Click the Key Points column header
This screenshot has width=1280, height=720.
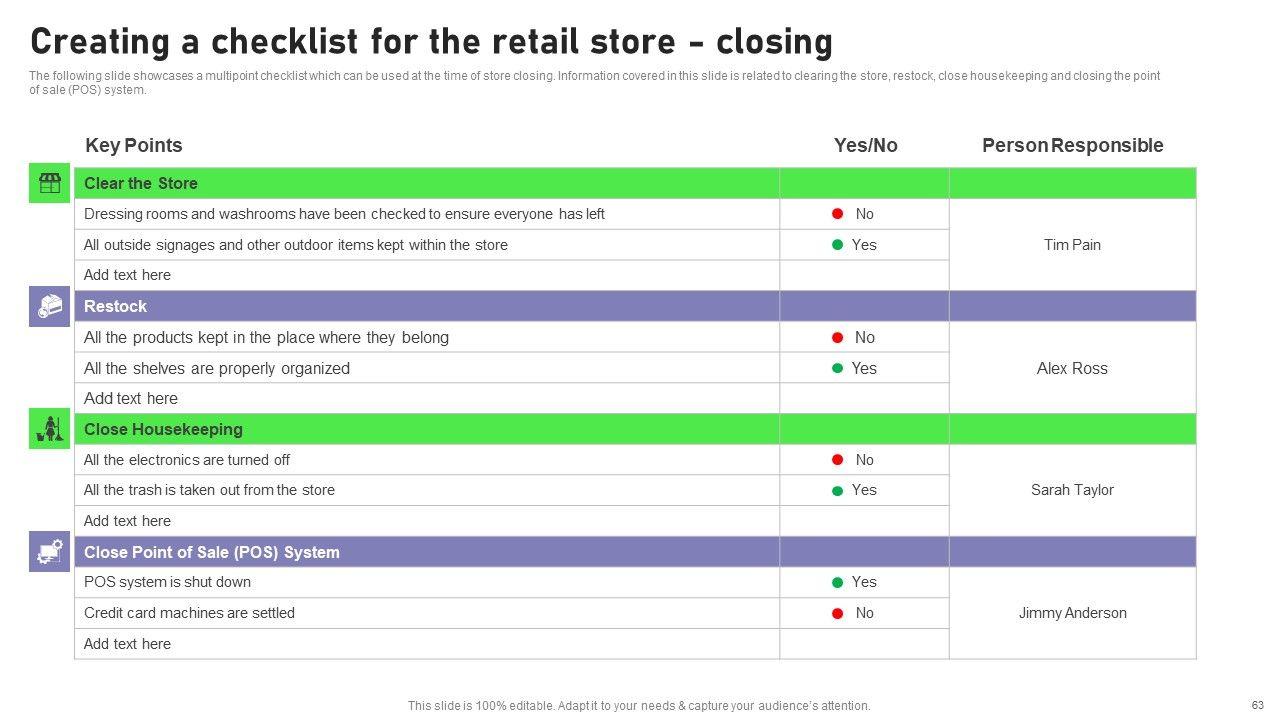coord(134,145)
